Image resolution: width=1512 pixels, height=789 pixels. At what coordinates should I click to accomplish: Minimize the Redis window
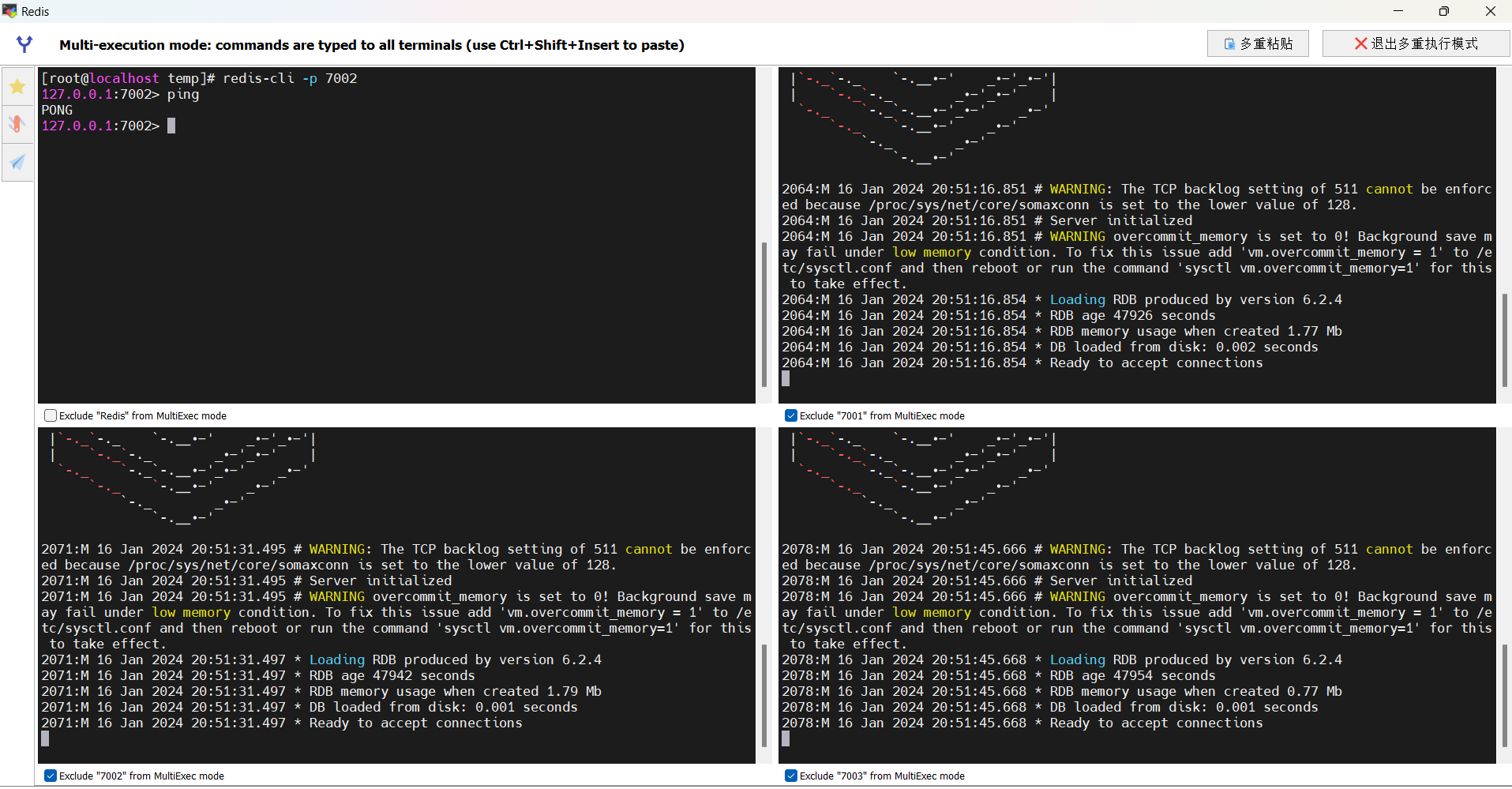(1398, 11)
